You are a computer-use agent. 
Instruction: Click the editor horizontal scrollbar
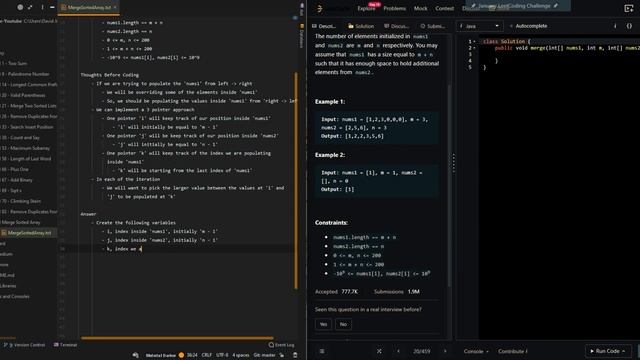(x=177, y=338)
